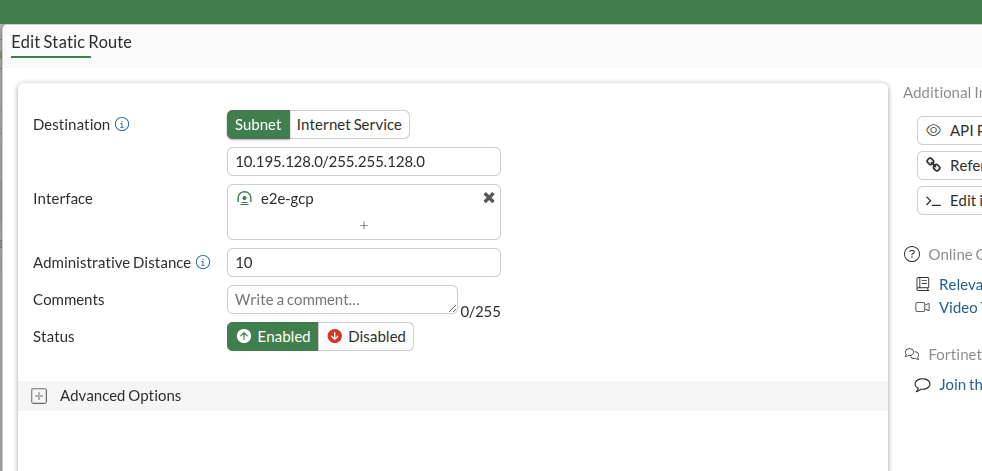Screen dimensions: 982x471
Task: Click the Edit Static Route title tab
Action: click(71, 42)
